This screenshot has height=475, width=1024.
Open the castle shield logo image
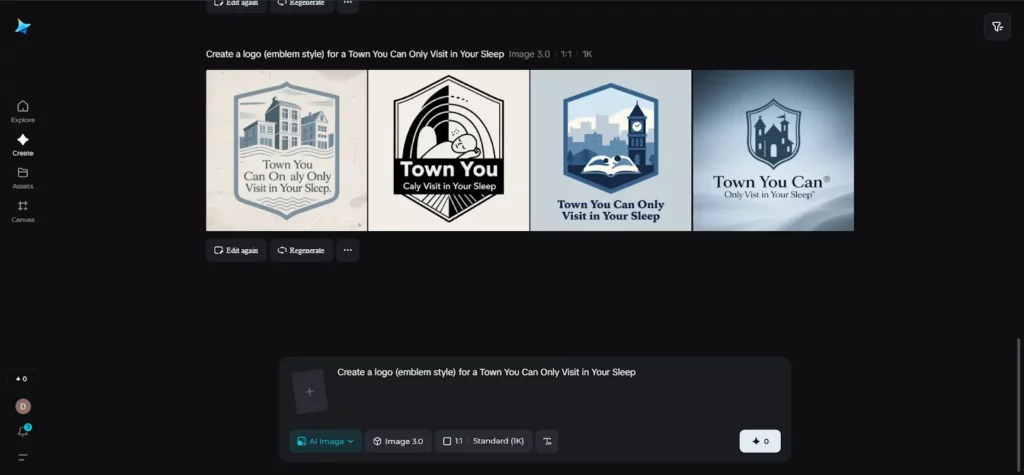point(773,150)
